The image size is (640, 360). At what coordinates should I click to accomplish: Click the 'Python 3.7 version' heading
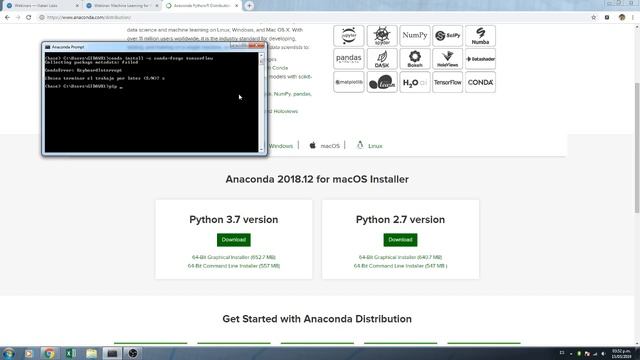tap(233, 220)
